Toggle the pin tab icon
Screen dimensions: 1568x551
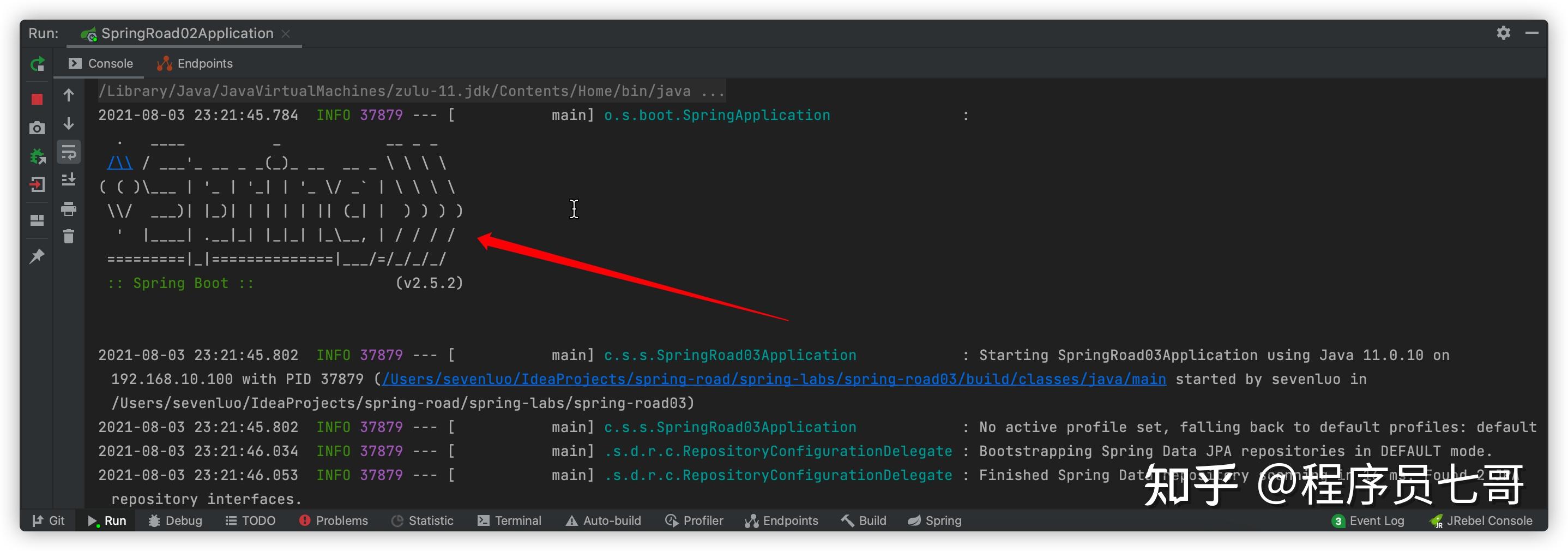37,256
